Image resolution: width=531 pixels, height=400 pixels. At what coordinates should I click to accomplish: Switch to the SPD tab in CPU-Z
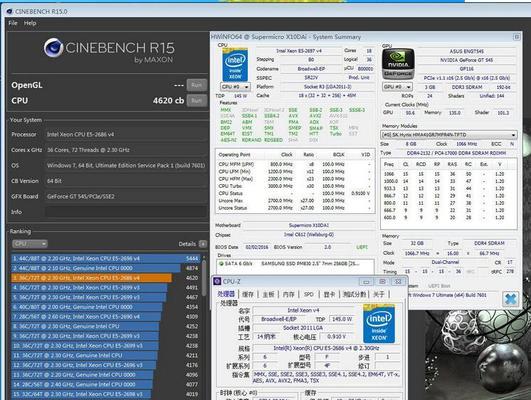pyautogui.click(x=309, y=294)
